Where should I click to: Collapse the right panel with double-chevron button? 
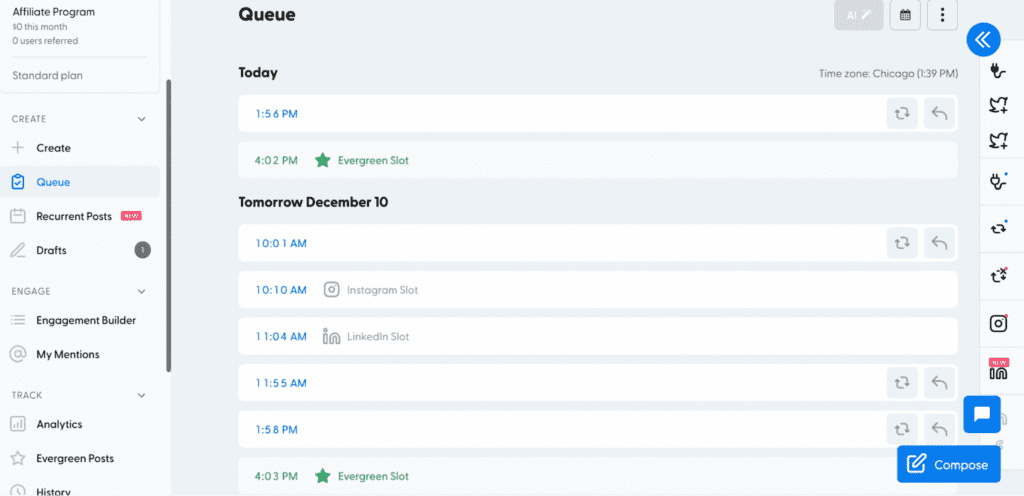coord(983,40)
